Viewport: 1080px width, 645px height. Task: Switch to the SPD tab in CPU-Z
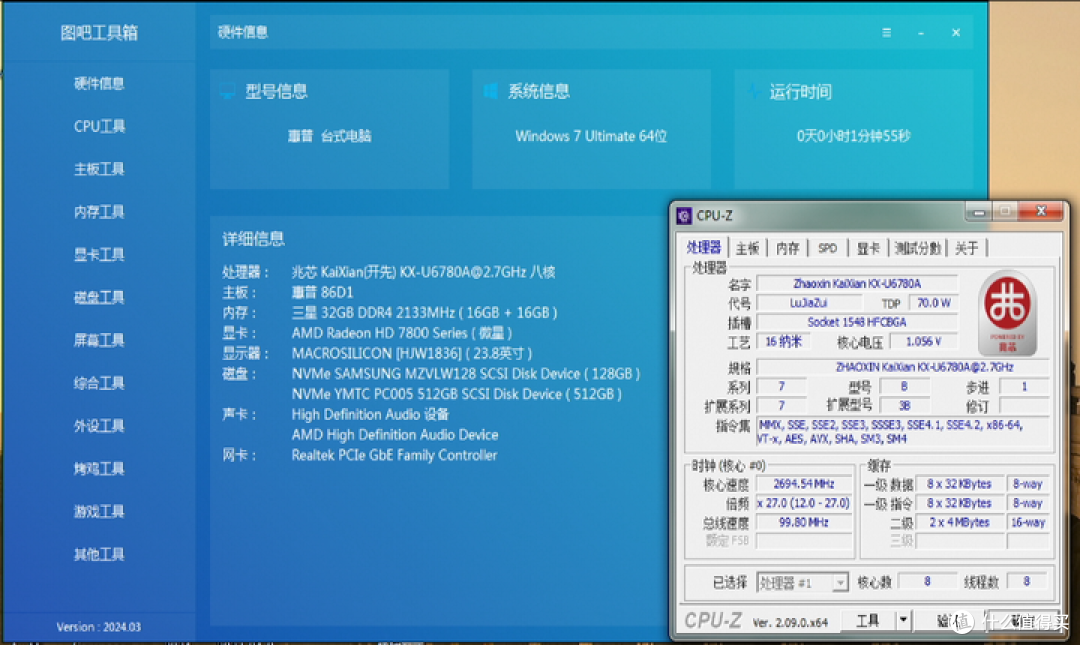[x=827, y=249]
